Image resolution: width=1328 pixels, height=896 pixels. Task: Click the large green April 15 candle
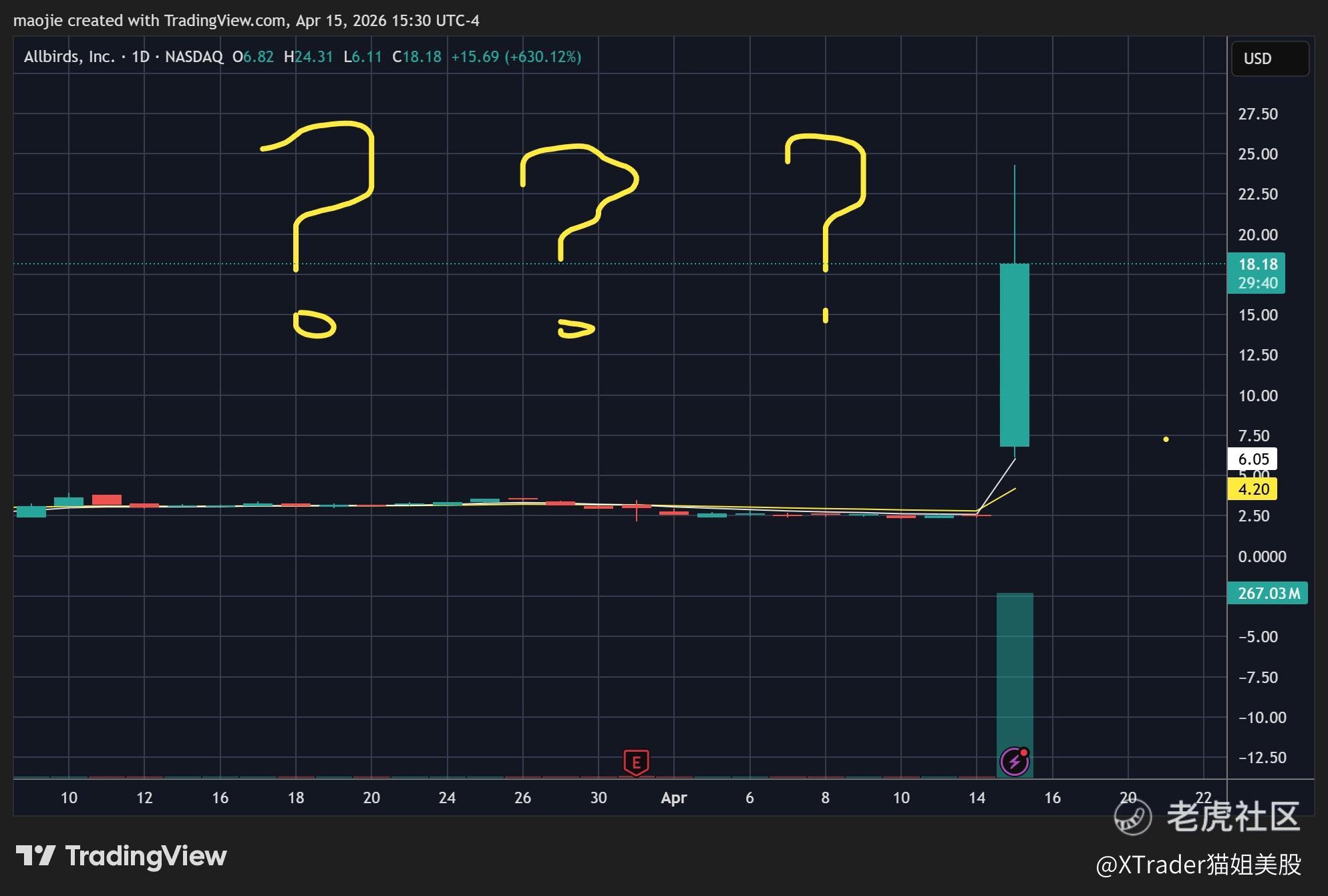click(x=1014, y=354)
